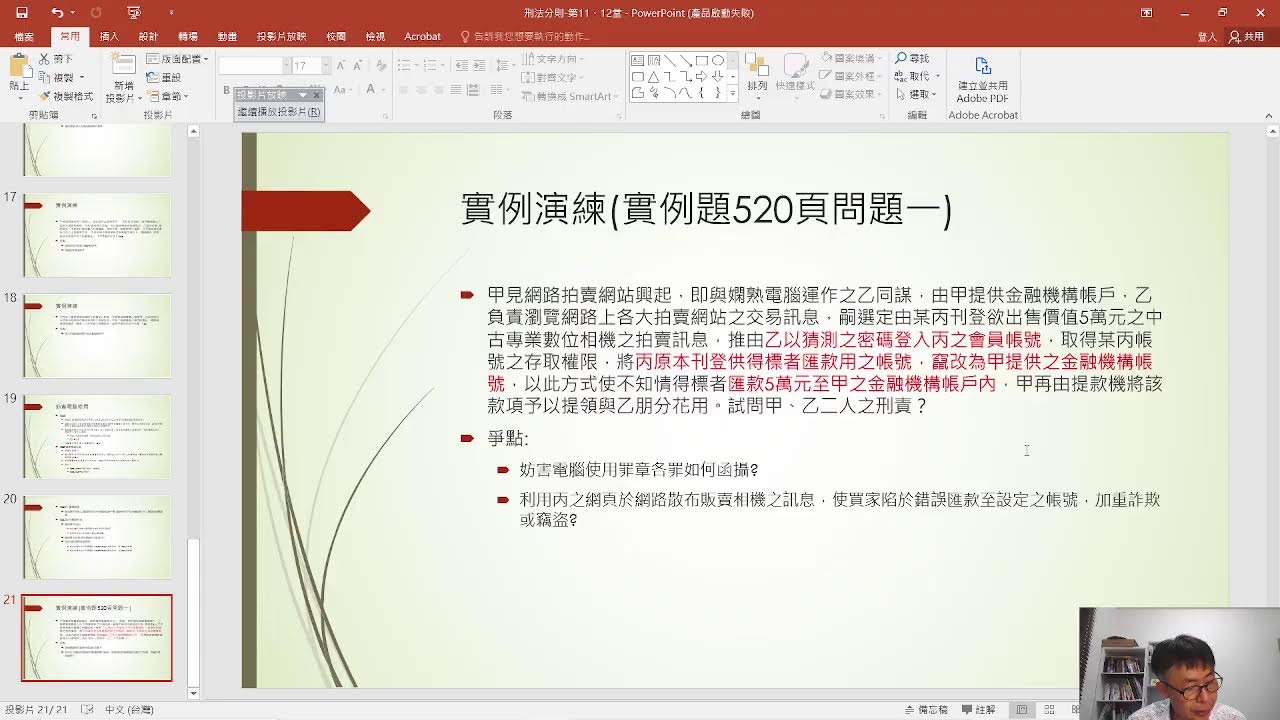
Task: Open the File (檔案) tab
Action: tap(24, 36)
